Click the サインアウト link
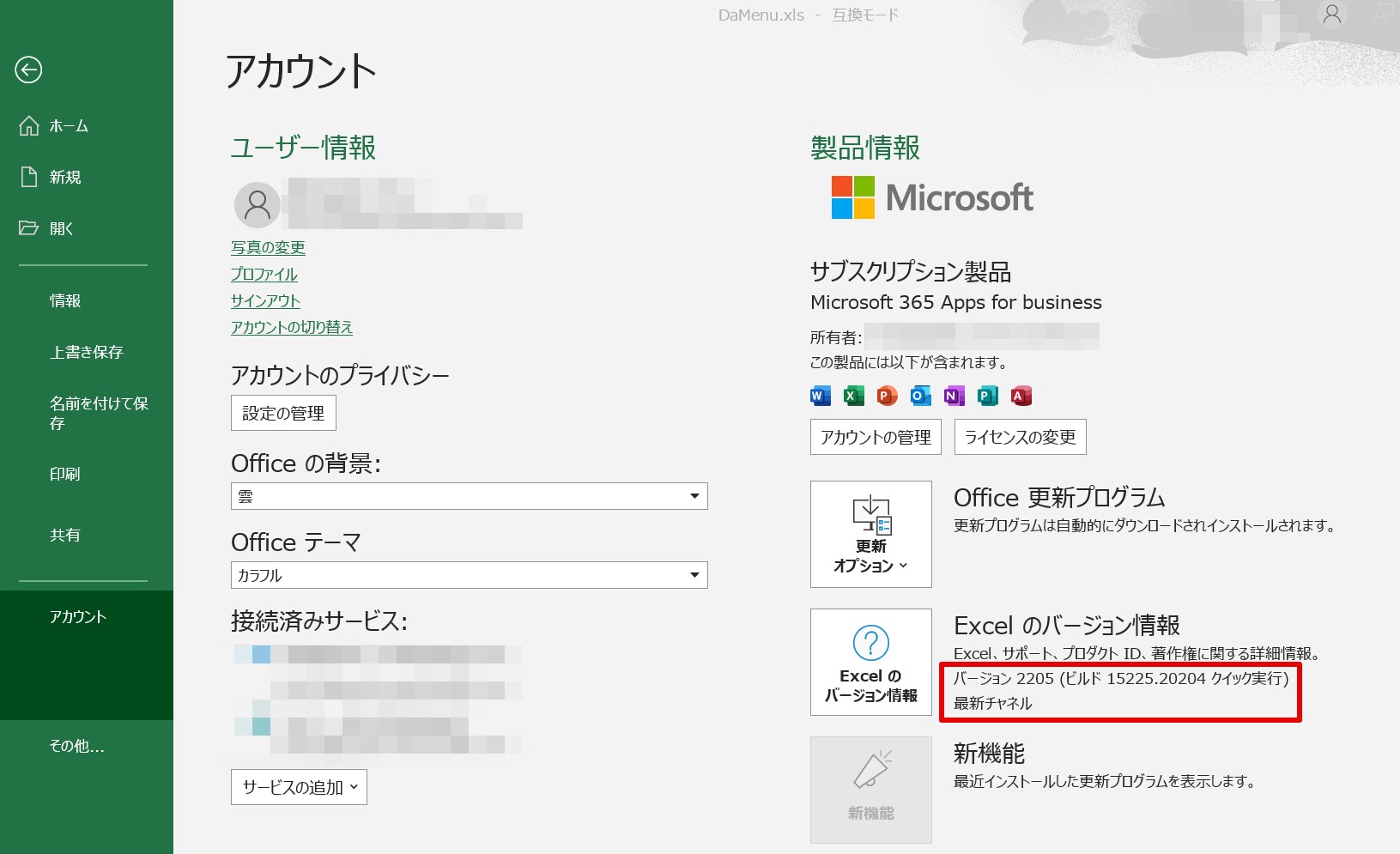Image resolution: width=1400 pixels, height=854 pixels. pos(265,300)
